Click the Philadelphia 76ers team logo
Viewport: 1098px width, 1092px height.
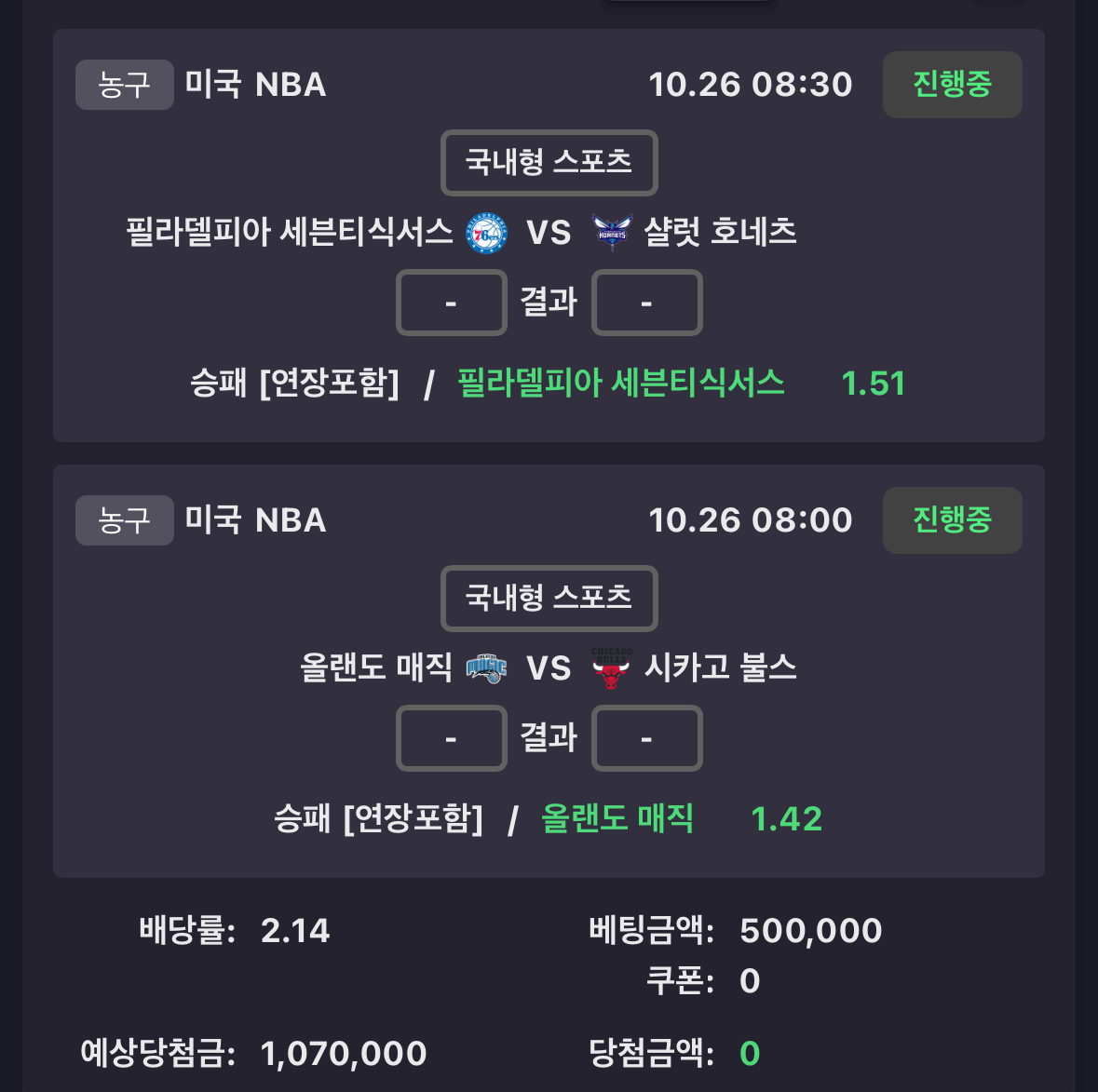486,233
